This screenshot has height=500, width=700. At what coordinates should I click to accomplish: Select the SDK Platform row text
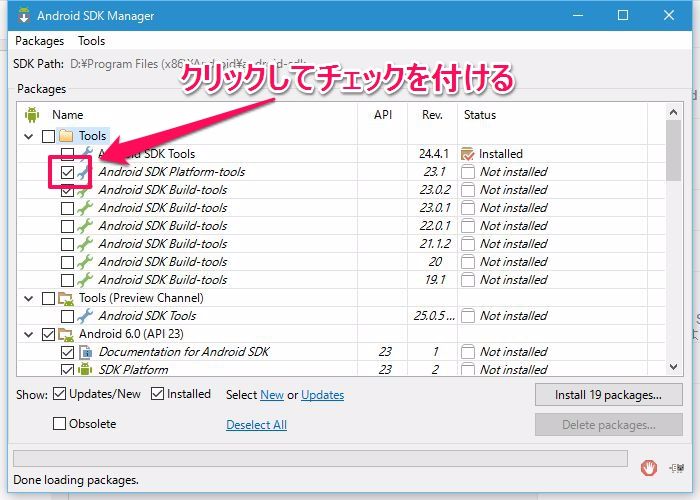point(133,370)
